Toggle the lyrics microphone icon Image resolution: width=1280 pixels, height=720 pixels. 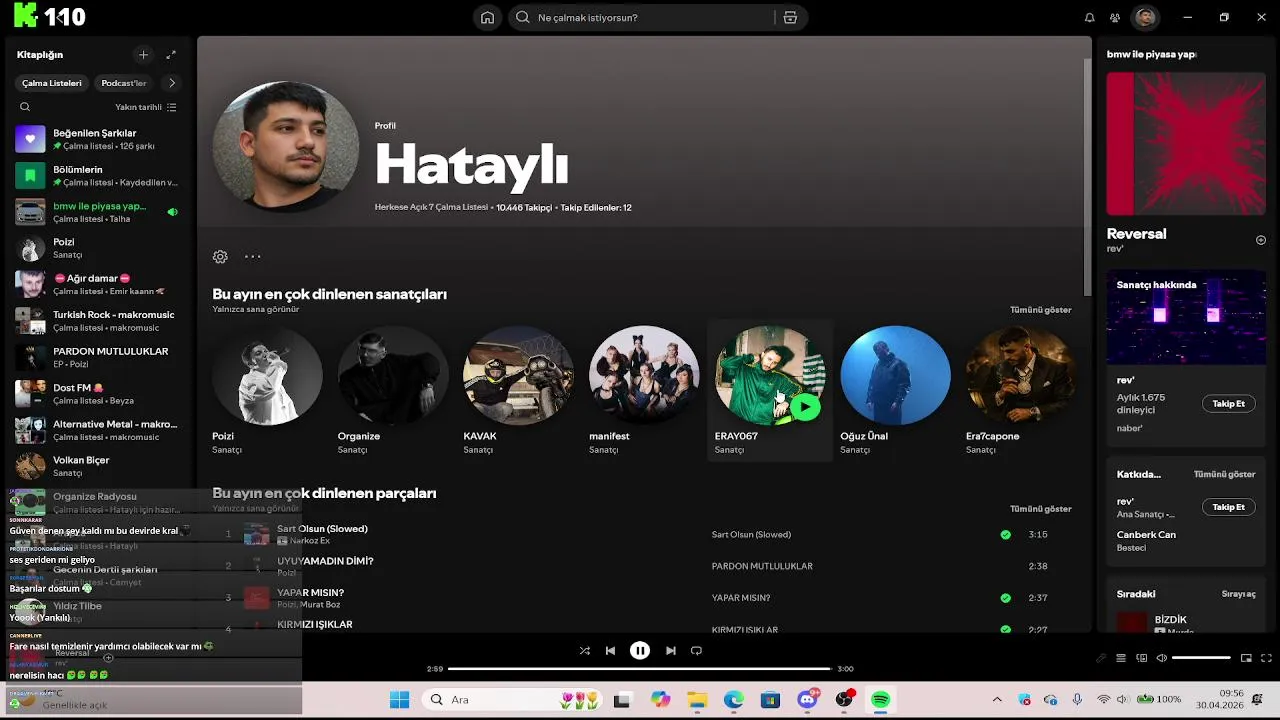click(1101, 658)
